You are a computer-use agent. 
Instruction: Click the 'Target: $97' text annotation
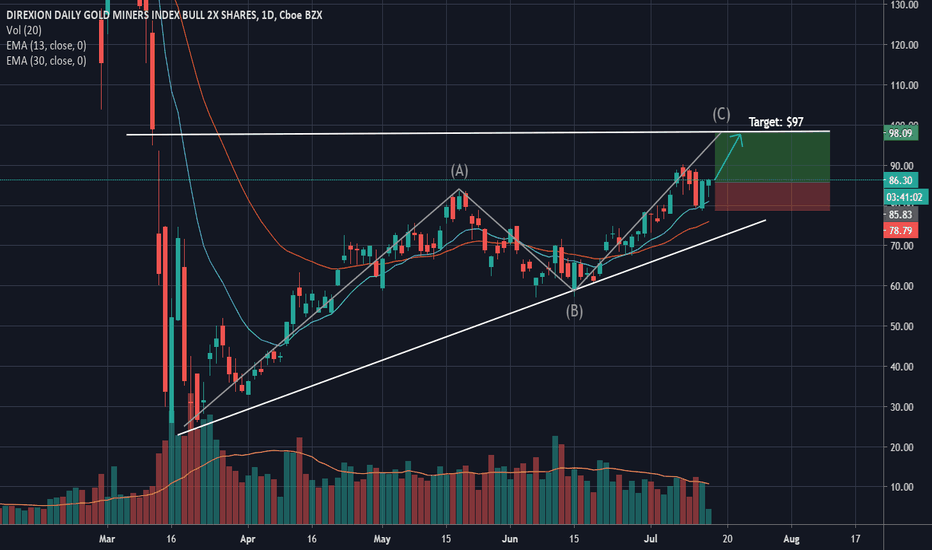click(776, 122)
